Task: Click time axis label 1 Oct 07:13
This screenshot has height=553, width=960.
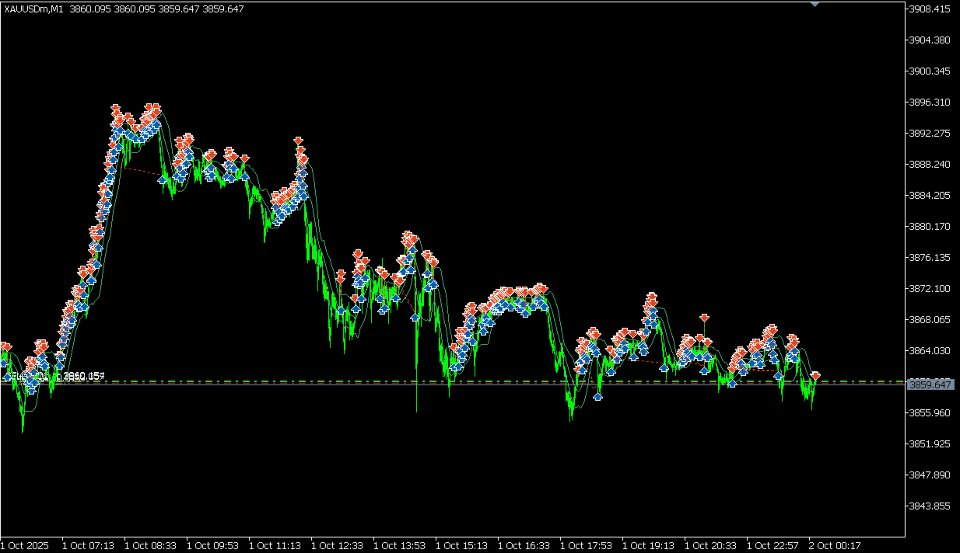Action: click(89, 546)
